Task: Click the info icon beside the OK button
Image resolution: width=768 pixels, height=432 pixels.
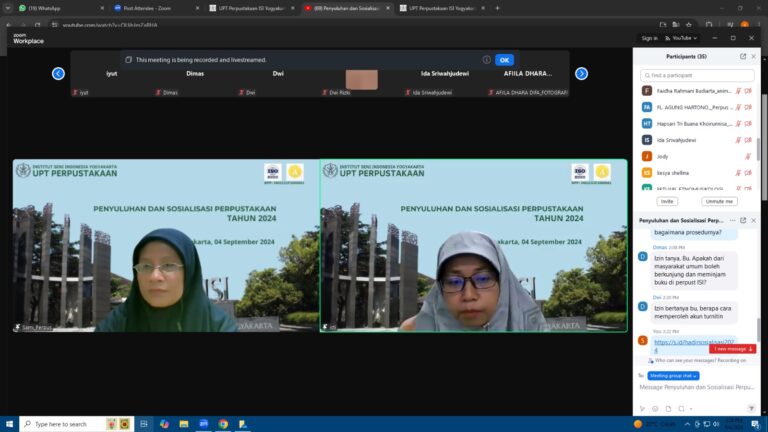Action: (x=486, y=60)
